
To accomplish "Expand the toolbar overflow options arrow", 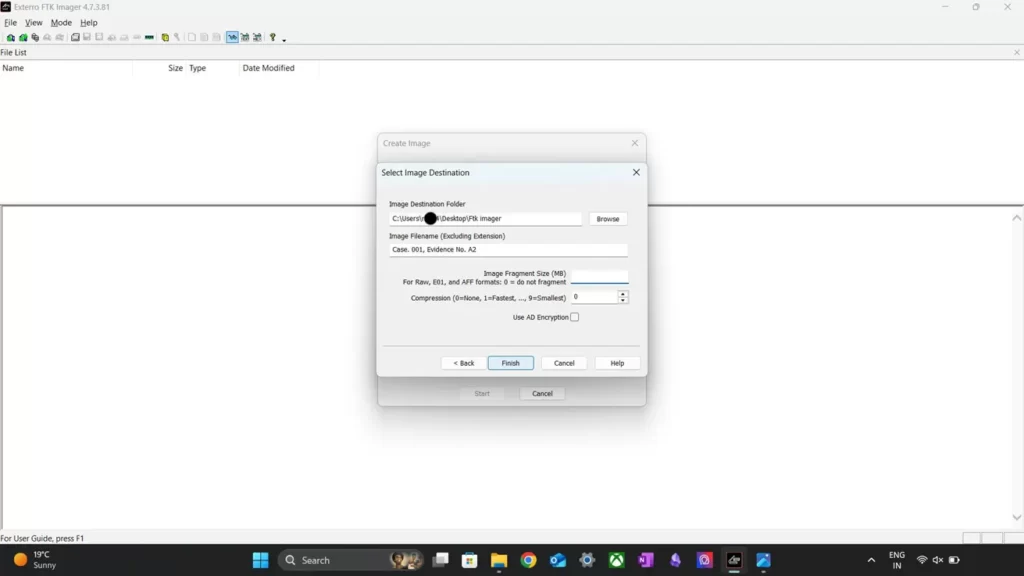I will click(x=284, y=40).
